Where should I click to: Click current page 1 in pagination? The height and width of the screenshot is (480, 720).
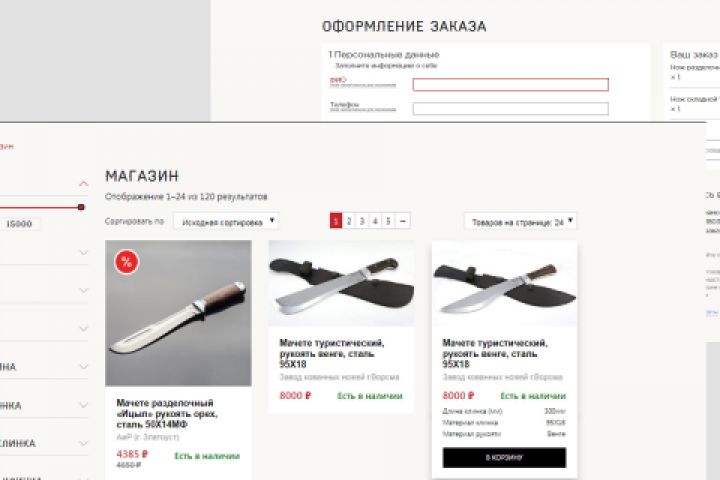pyautogui.click(x=336, y=221)
